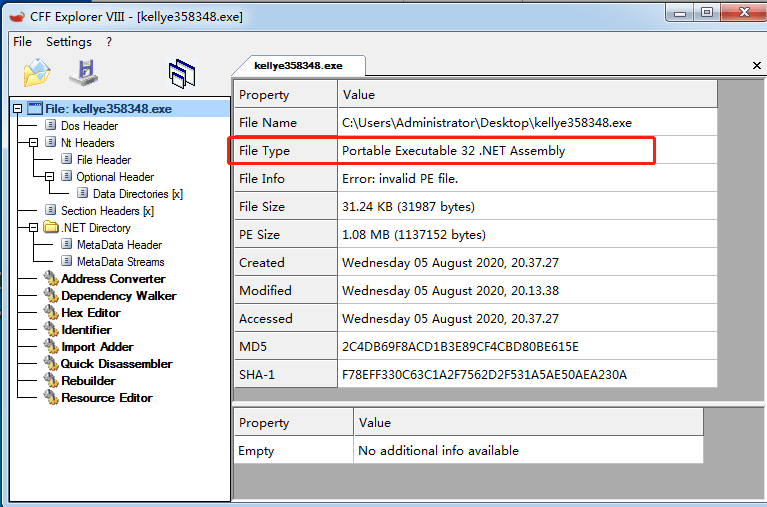Open the Rebuilder tool

pos(88,381)
